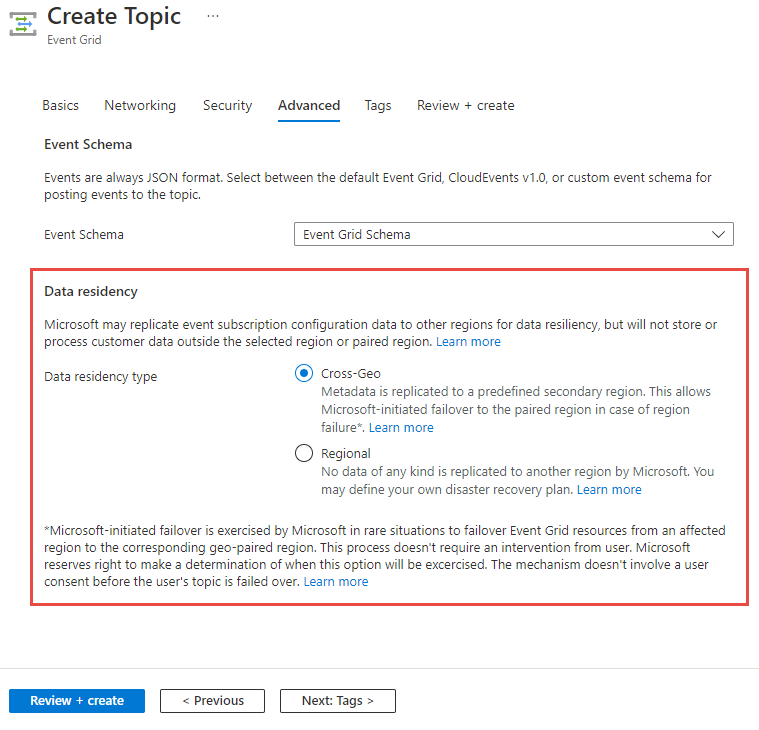This screenshot has height=730, width=759.
Task: Switch to the Basics tab
Action: coord(61,105)
